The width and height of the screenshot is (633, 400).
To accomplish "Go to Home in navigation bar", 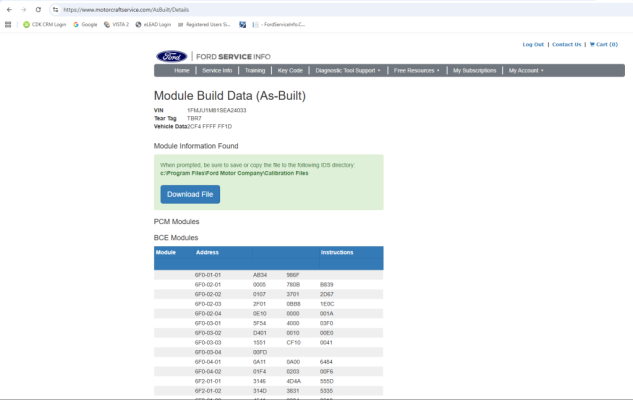I will (x=182, y=71).
